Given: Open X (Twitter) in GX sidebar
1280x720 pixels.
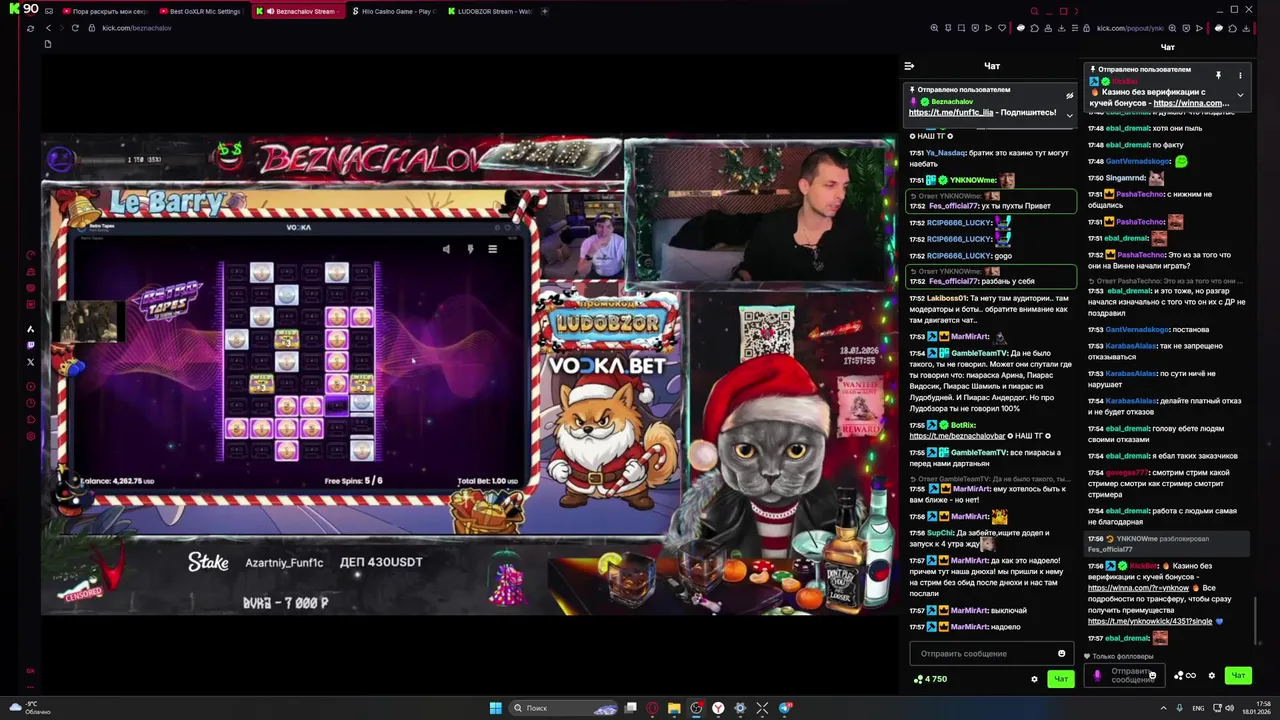Looking at the screenshot, I should (x=30, y=362).
